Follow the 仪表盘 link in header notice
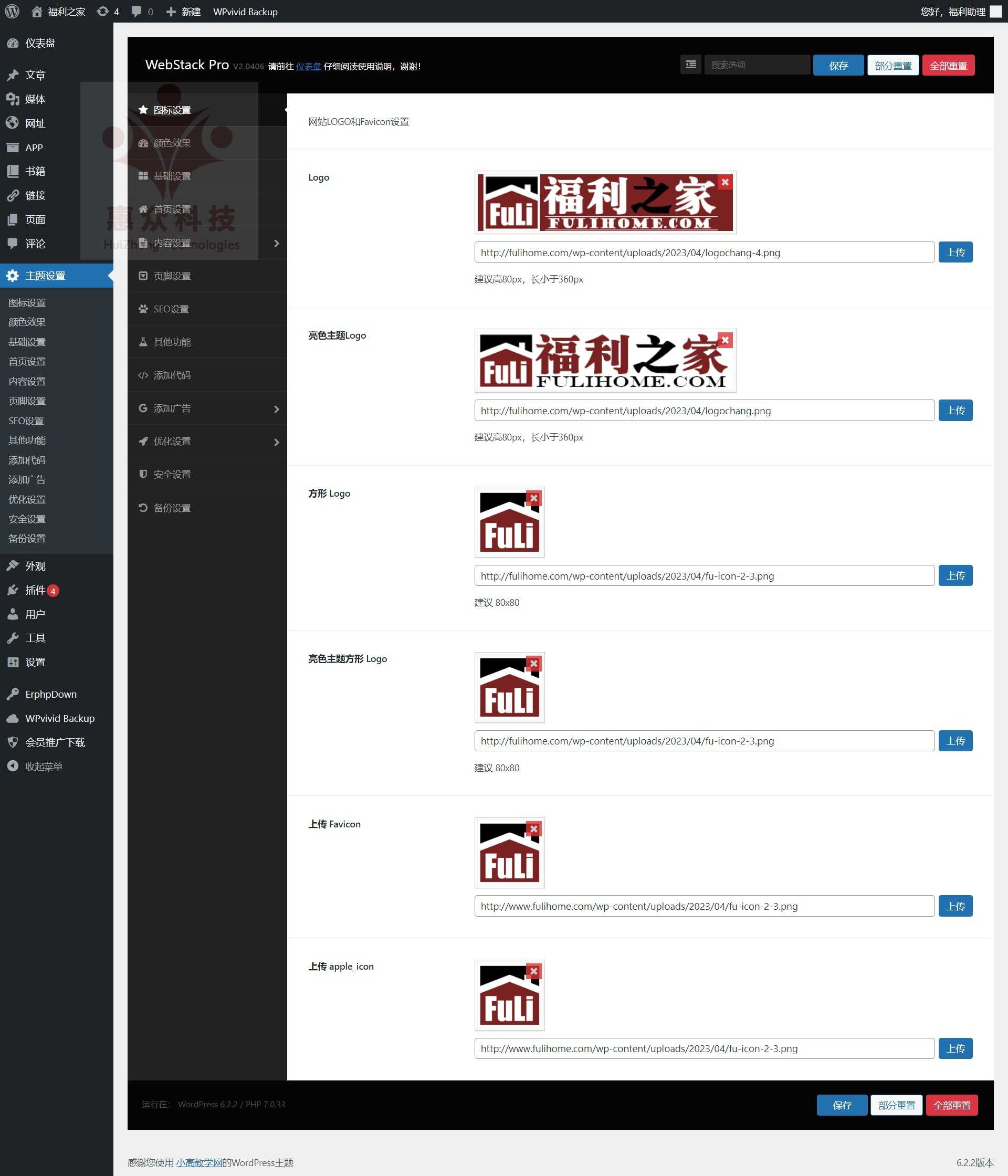Screen dimensions: 1008x1176 pos(308,66)
